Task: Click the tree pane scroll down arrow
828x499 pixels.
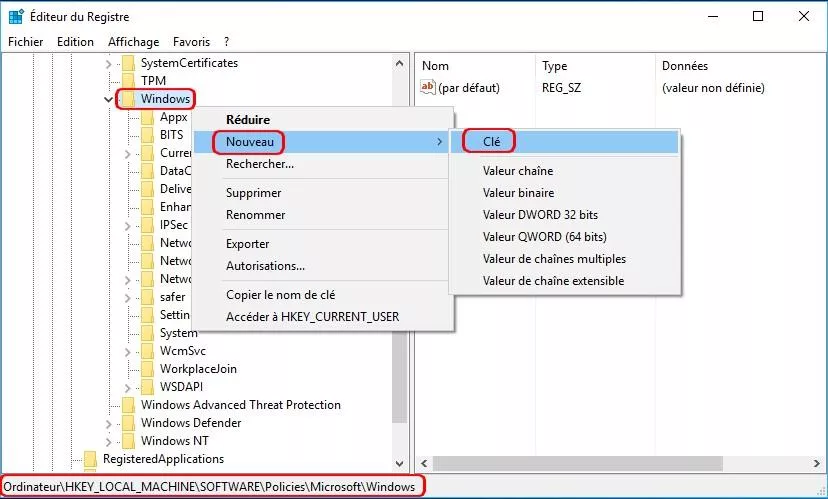Action: click(x=400, y=464)
